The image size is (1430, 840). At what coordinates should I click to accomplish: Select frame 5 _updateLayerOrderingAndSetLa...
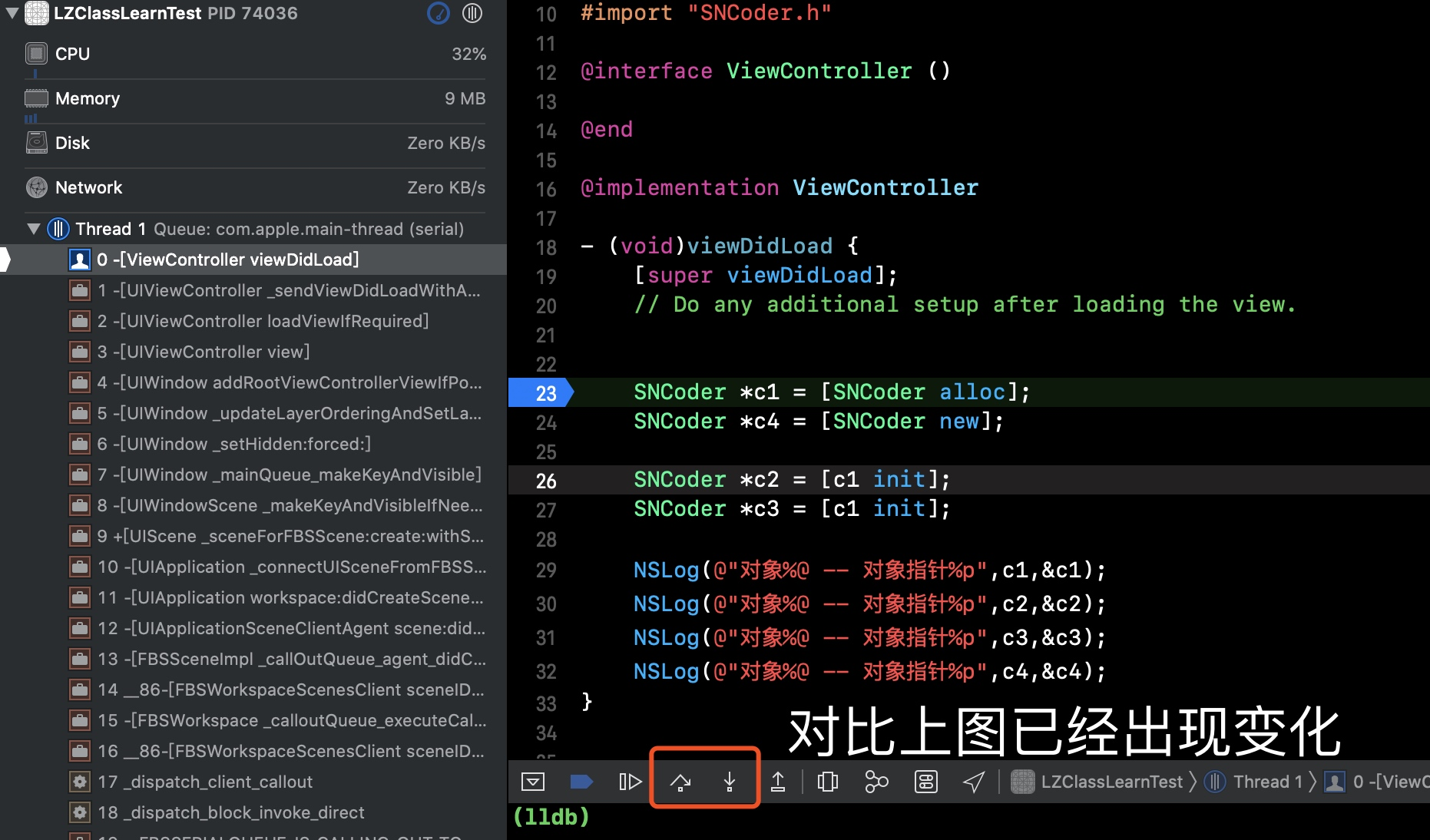coord(253,413)
